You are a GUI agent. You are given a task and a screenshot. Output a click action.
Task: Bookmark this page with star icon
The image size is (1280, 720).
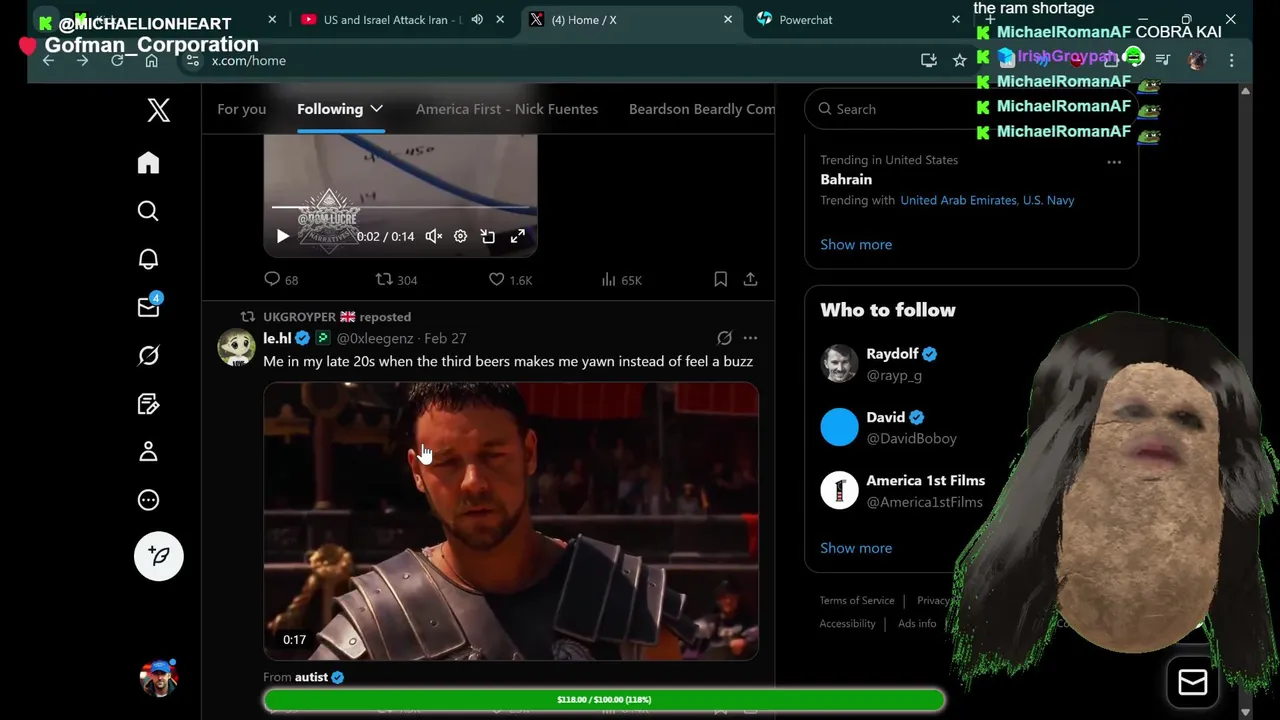point(960,61)
